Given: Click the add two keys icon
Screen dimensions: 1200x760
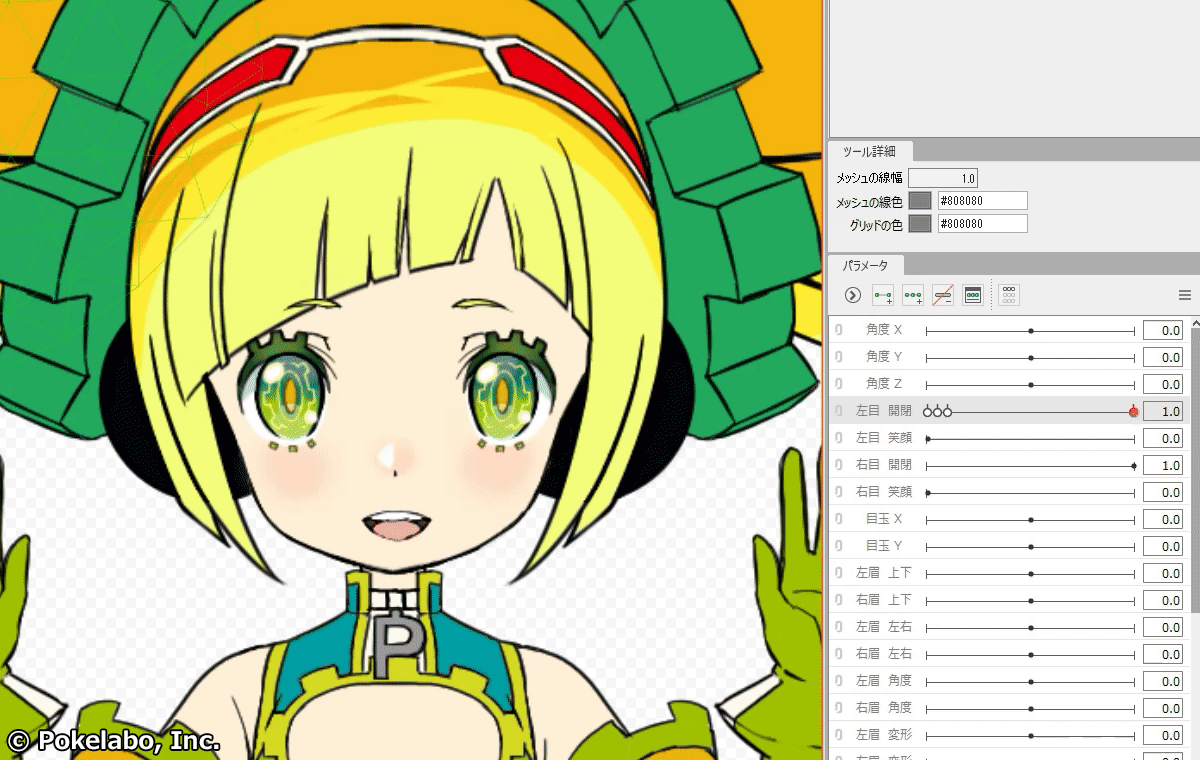Looking at the screenshot, I should coord(883,295).
